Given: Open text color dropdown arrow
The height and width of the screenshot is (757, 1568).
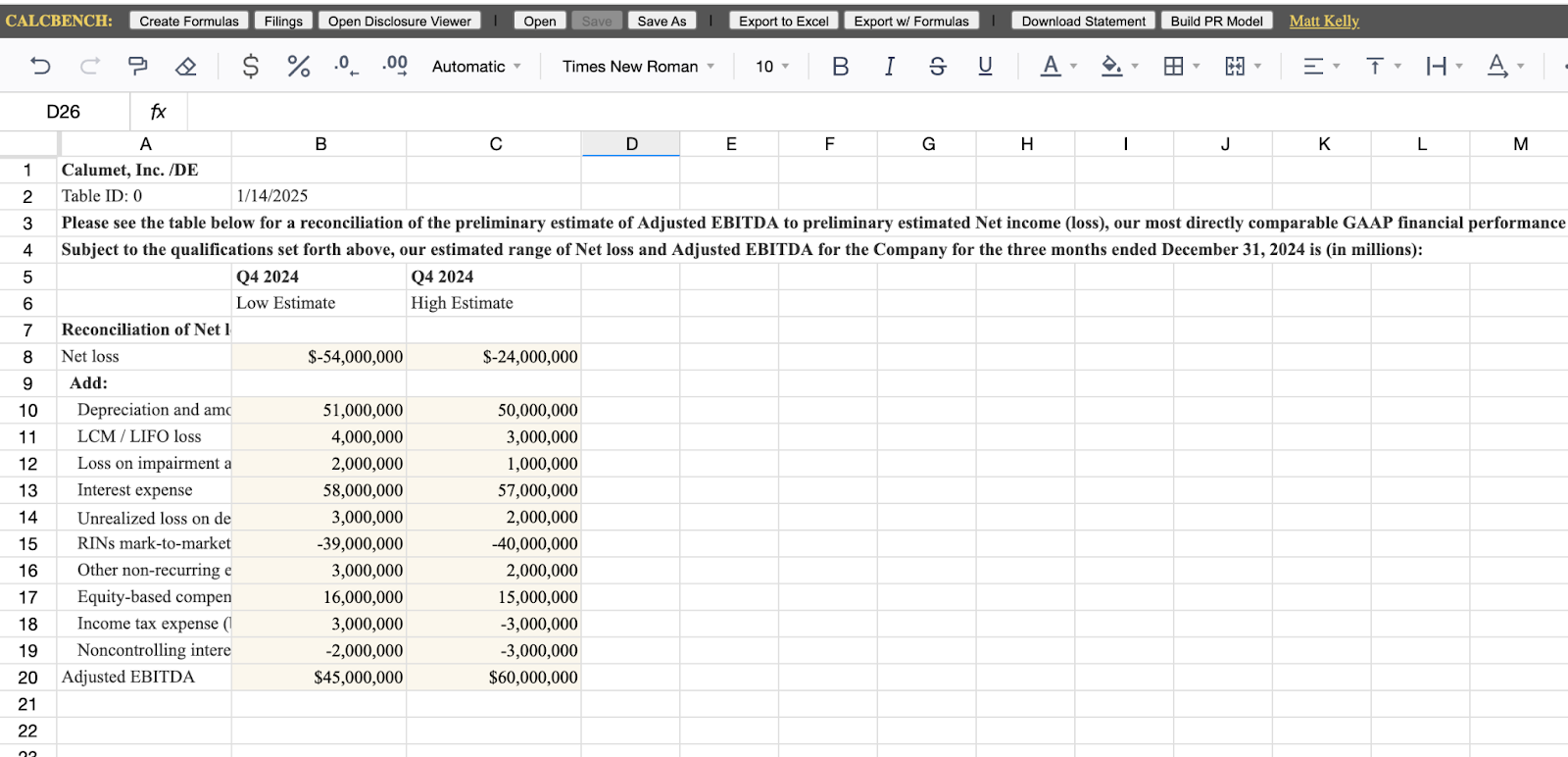Looking at the screenshot, I should coord(1073,66).
